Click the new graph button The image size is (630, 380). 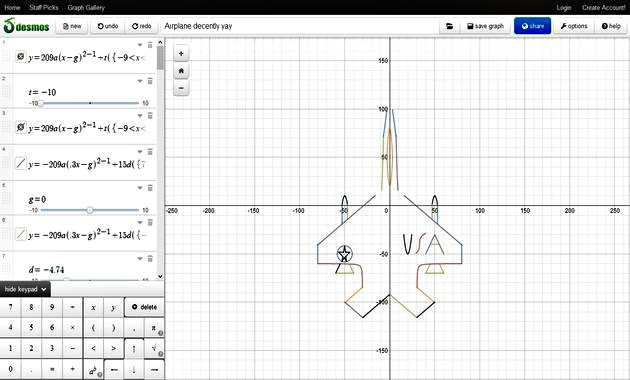[x=72, y=26]
